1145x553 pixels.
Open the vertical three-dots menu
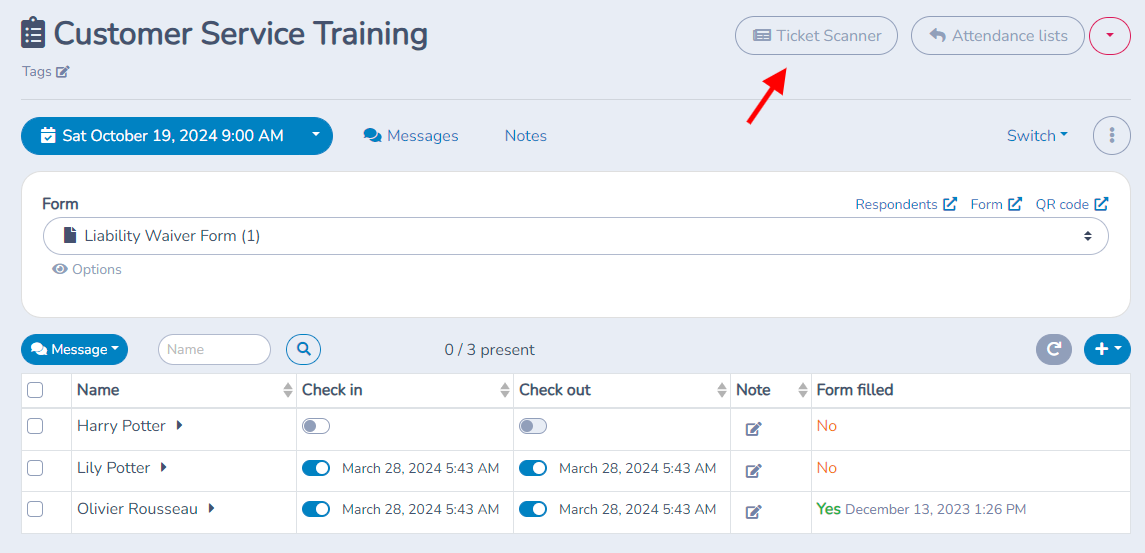tap(1111, 135)
